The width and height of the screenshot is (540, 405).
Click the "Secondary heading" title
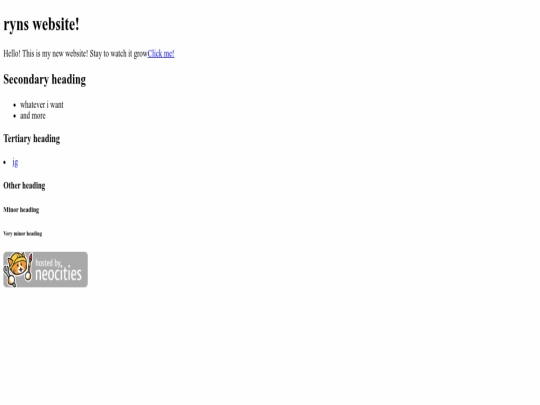[45, 80]
